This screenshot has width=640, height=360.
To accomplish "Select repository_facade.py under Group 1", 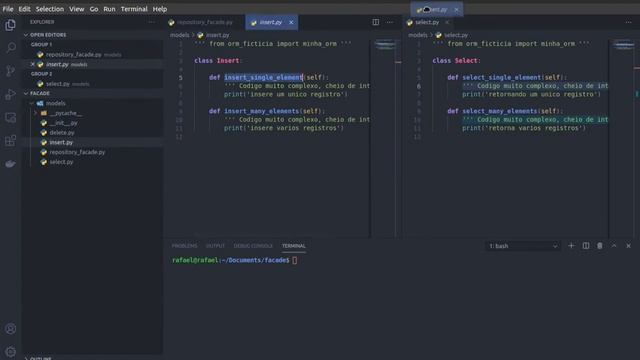I will 73,54.
